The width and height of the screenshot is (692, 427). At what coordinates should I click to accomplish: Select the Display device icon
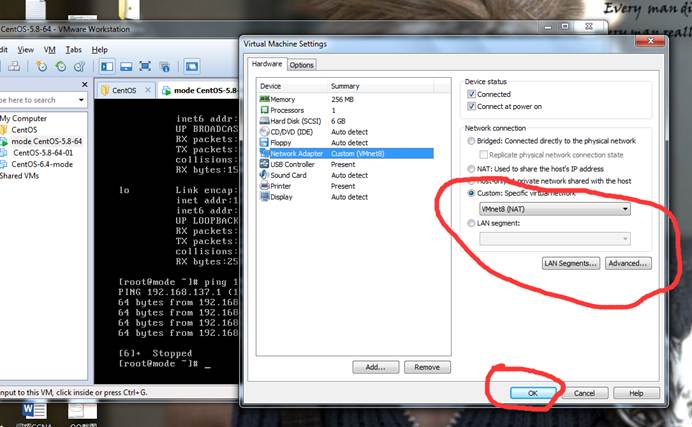point(264,197)
